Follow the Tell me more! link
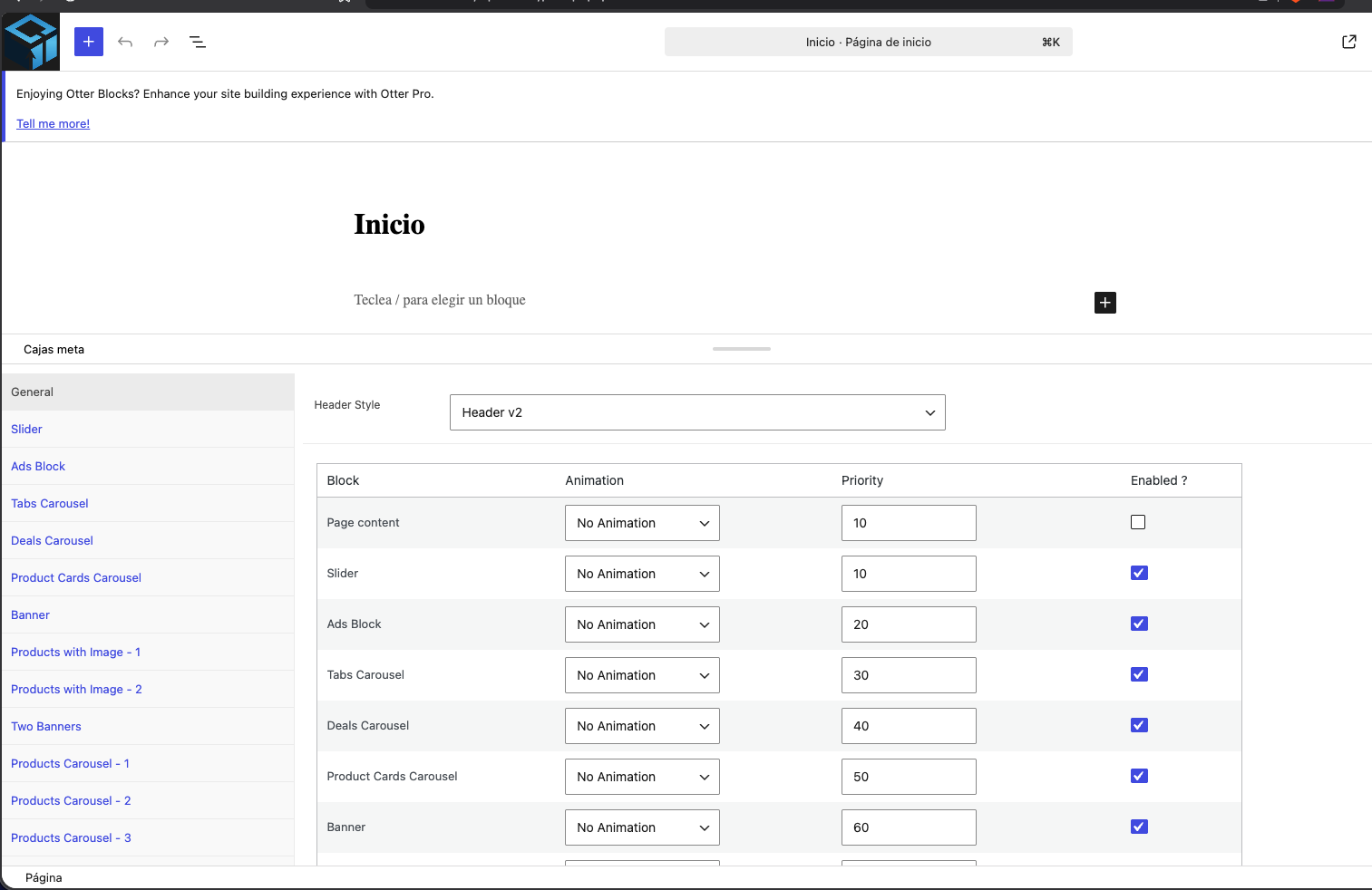Screen dimensions: 1372x890 53,124
